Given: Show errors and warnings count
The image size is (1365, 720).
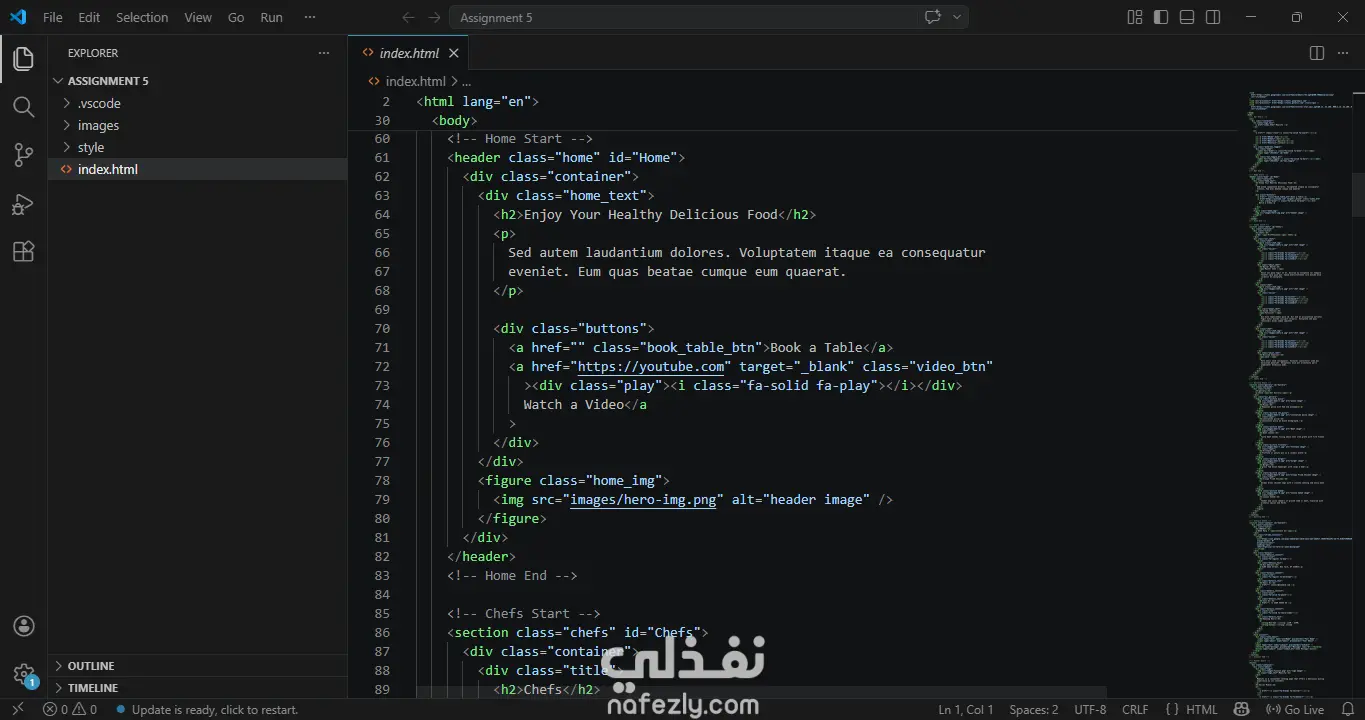Looking at the screenshot, I should point(70,709).
